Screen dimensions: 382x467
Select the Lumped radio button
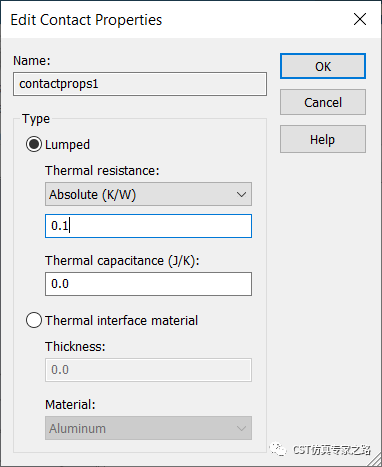(x=34, y=144)
